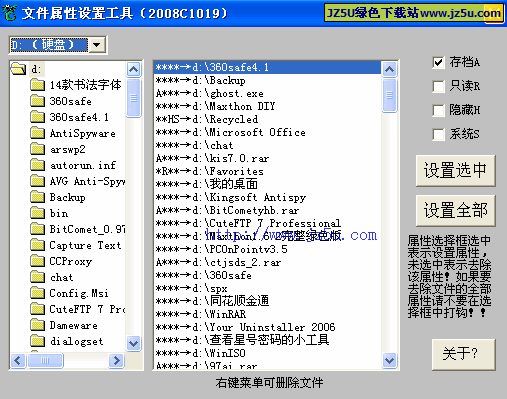The width and height of the screenshot is (507, 399).
Task: Click file list scroll-up arrow
Action: tap(389, 69)
